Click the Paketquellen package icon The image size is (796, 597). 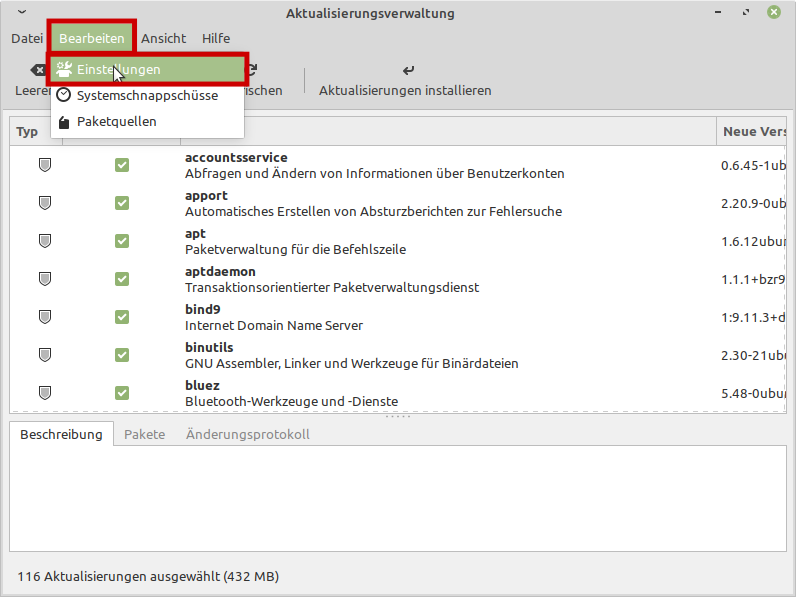coord(64,122)
